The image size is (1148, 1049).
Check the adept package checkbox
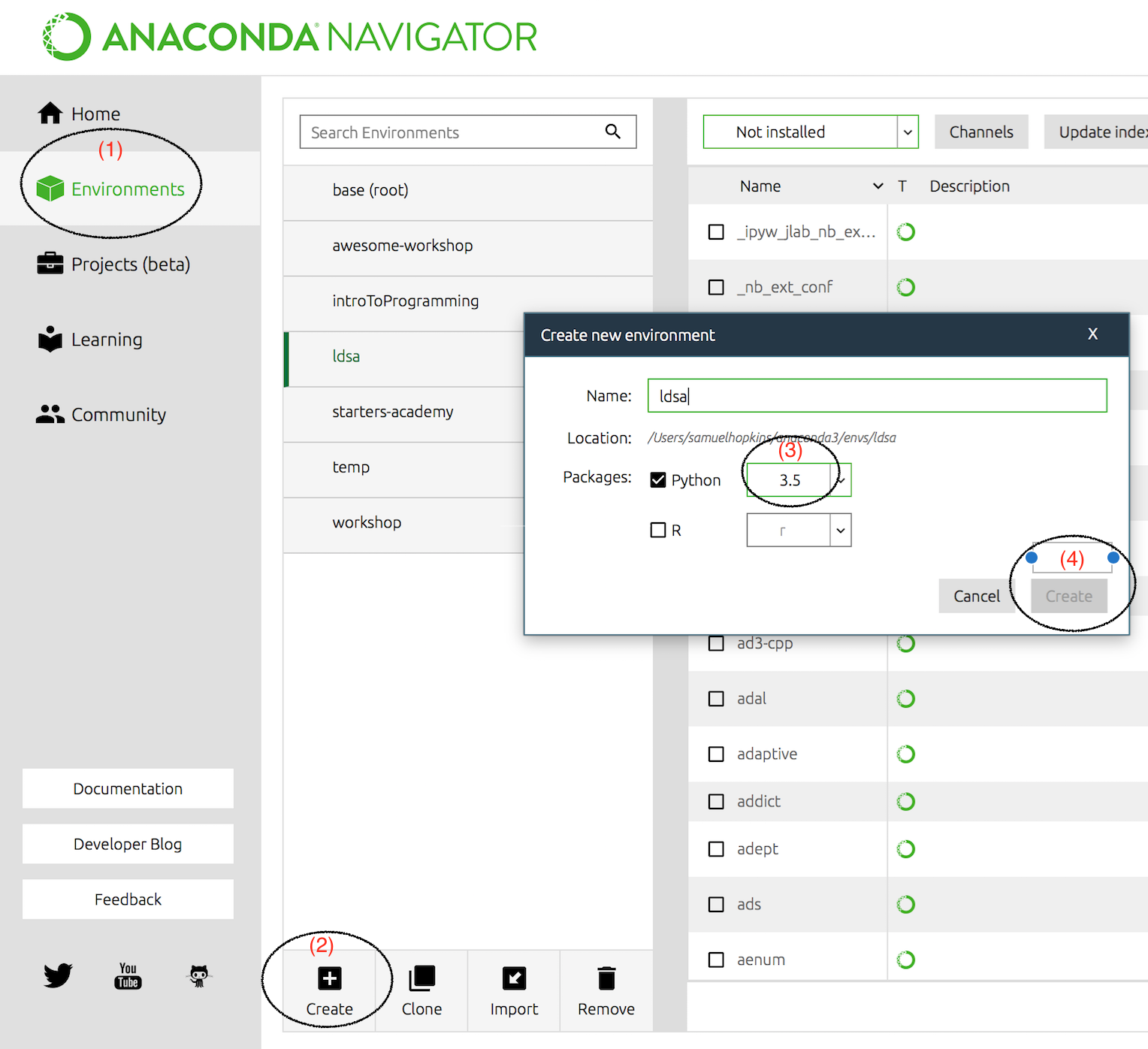(x=717, y=849)
